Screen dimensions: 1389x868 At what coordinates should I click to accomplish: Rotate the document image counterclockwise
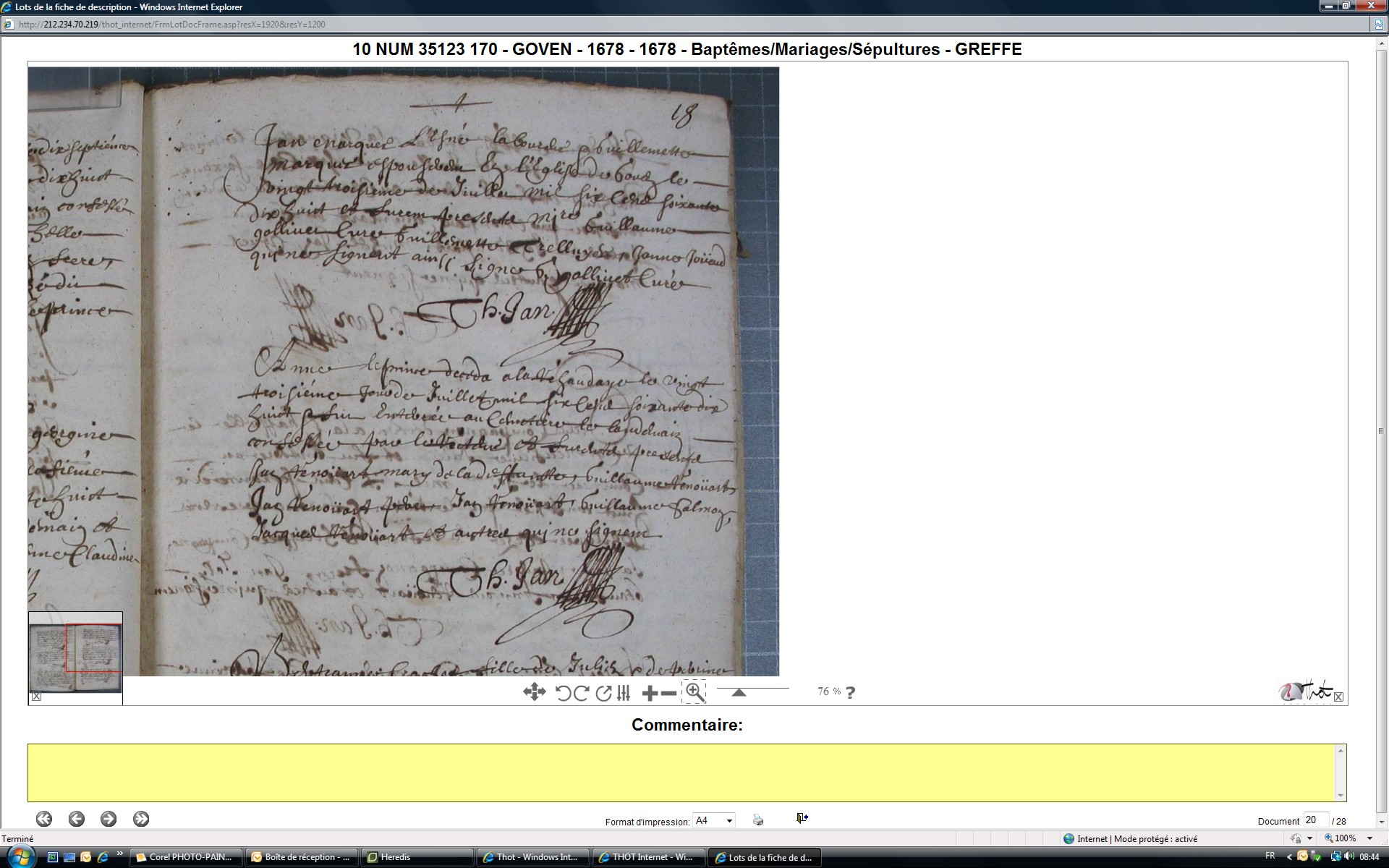coord(563,693)
